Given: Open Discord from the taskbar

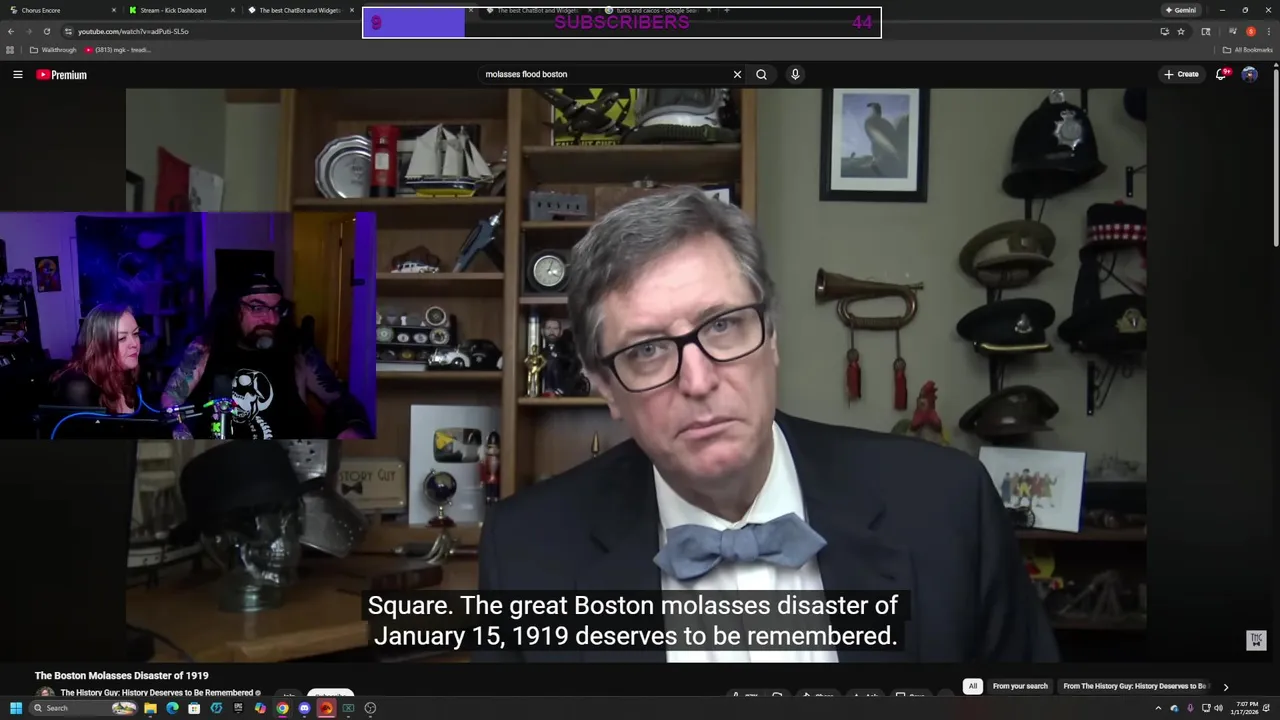Looking at the screenshot, I should (x=304, y=708).
